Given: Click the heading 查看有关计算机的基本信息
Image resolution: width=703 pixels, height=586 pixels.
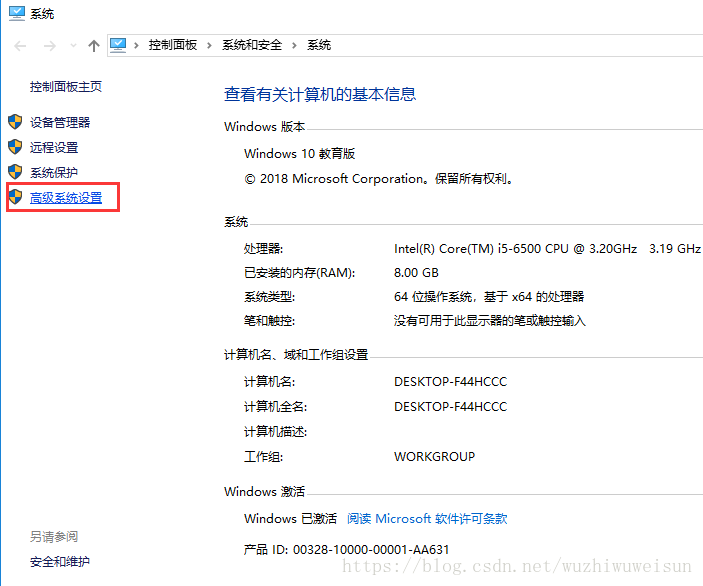Looking at the screenshot, I should [320, 94].
